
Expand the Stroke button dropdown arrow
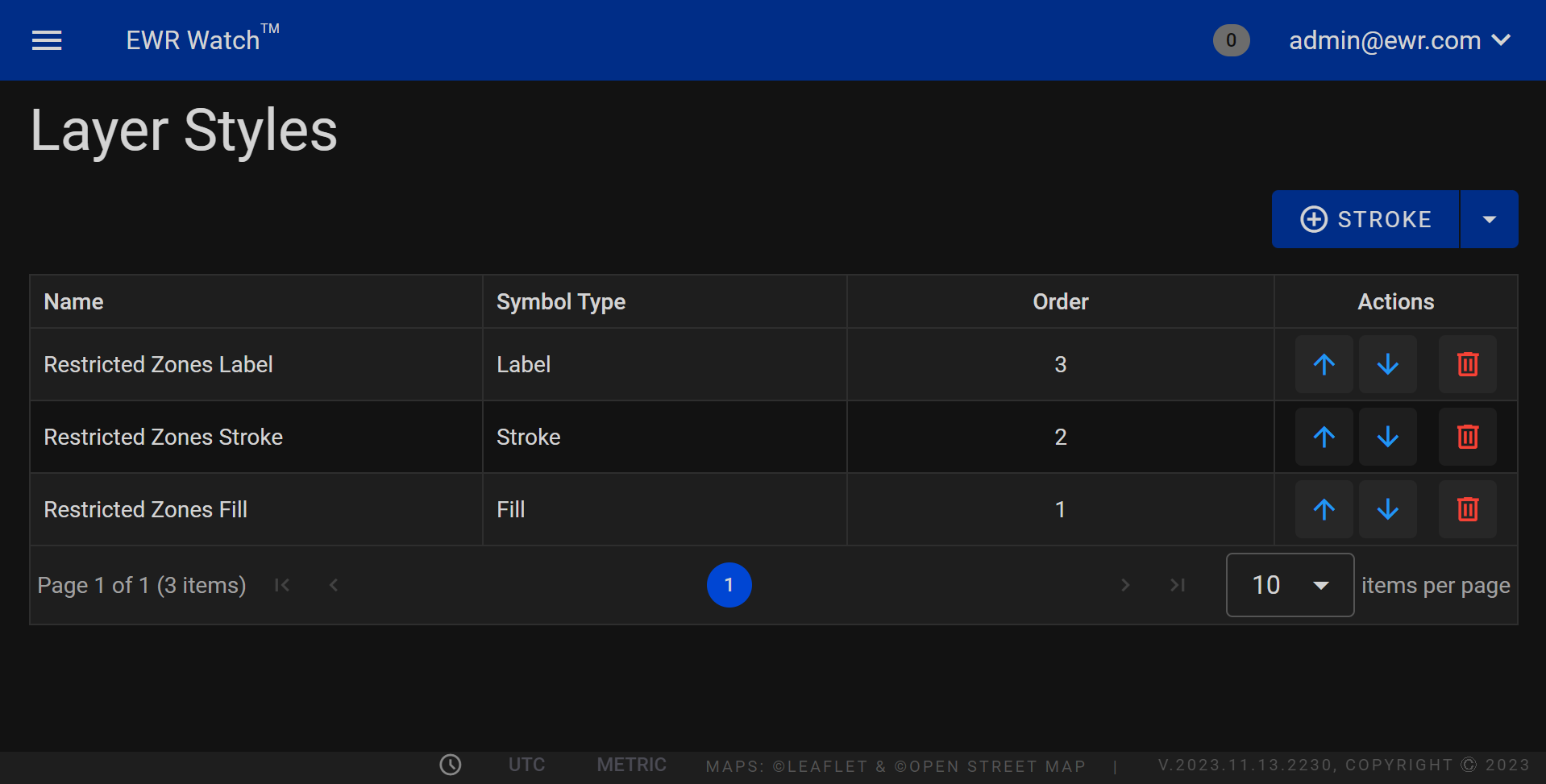(x=1490, y=219)
